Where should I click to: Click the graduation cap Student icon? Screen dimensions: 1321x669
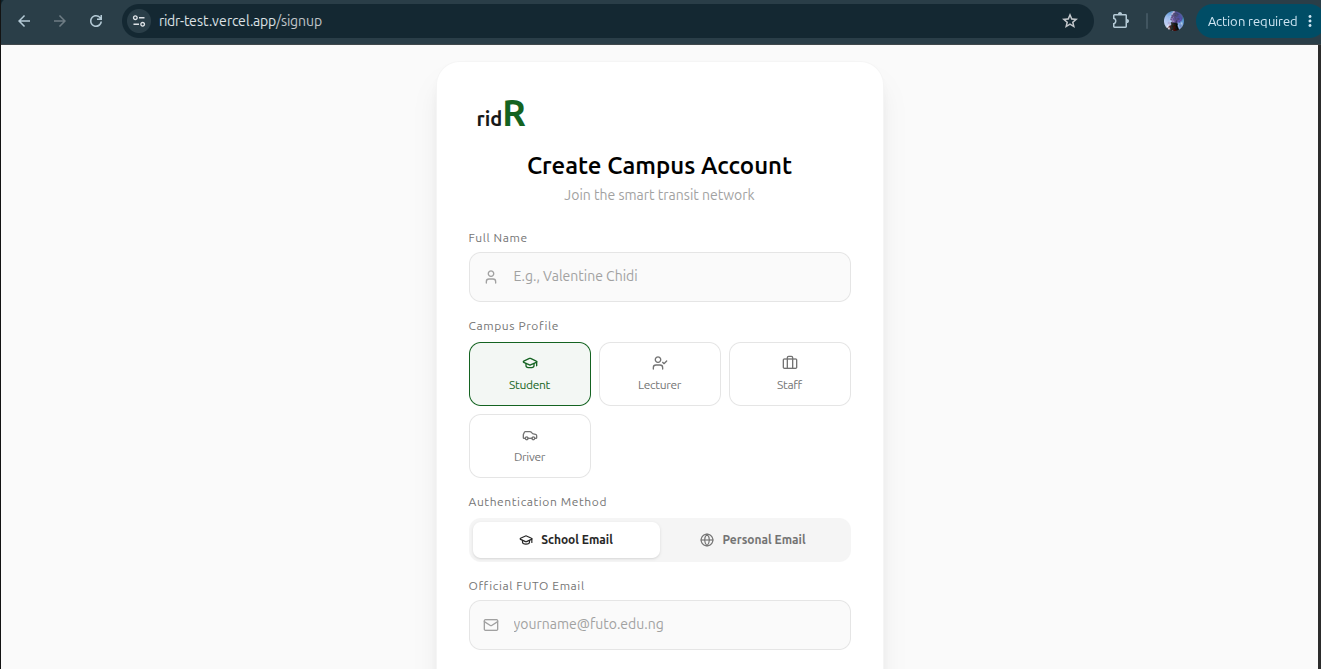tap(530, 363)
